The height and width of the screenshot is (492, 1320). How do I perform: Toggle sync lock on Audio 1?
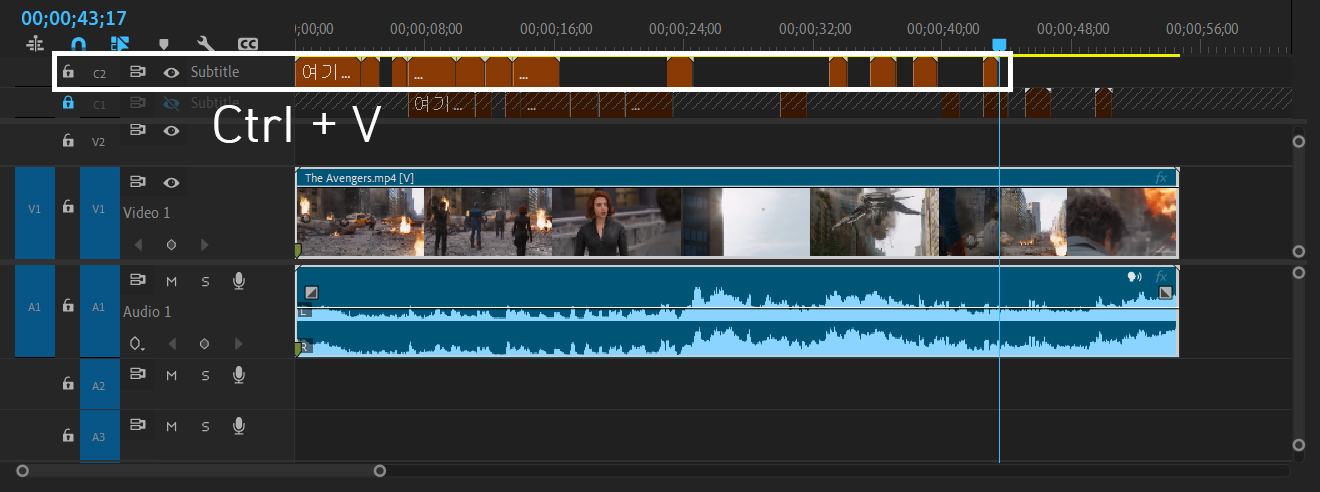click(x=138, y=281)
